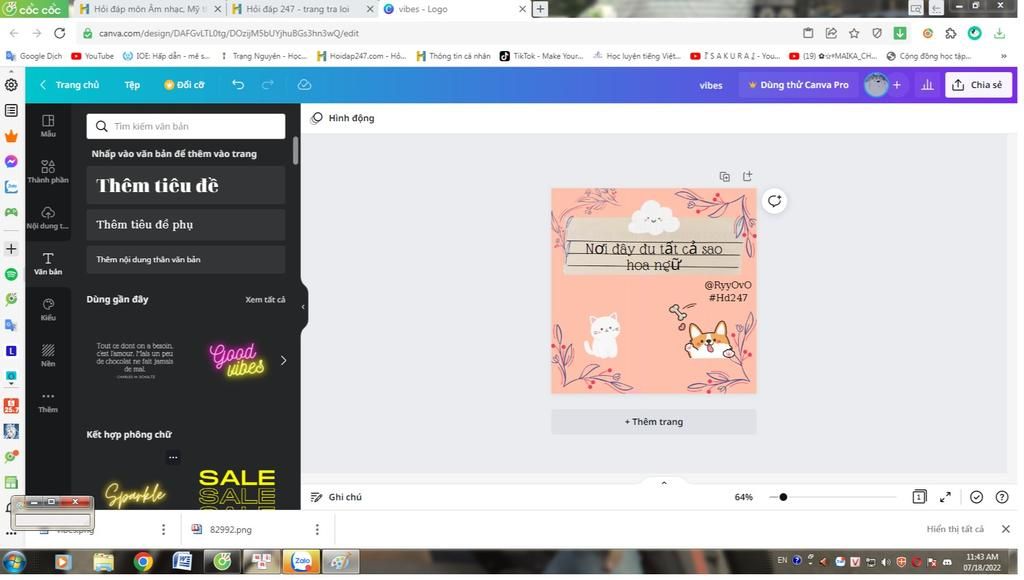Open the Ghi chú notes panel
The width and height of the screenshot is (1024, 580).
click(336, 497)
